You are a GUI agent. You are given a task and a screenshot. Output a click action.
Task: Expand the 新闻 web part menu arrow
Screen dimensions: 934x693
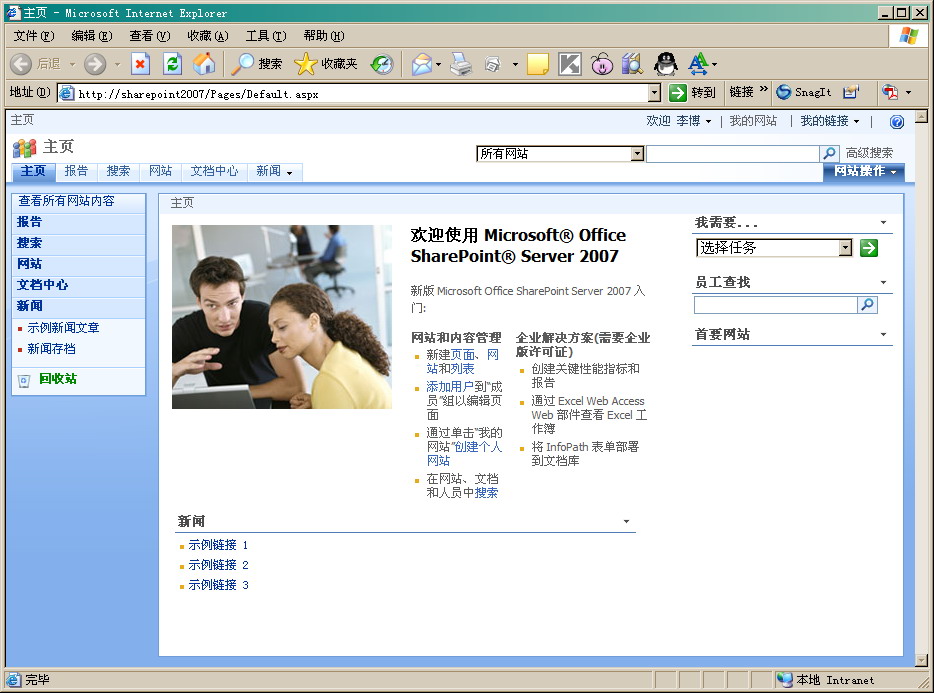[x=626, y=521]
